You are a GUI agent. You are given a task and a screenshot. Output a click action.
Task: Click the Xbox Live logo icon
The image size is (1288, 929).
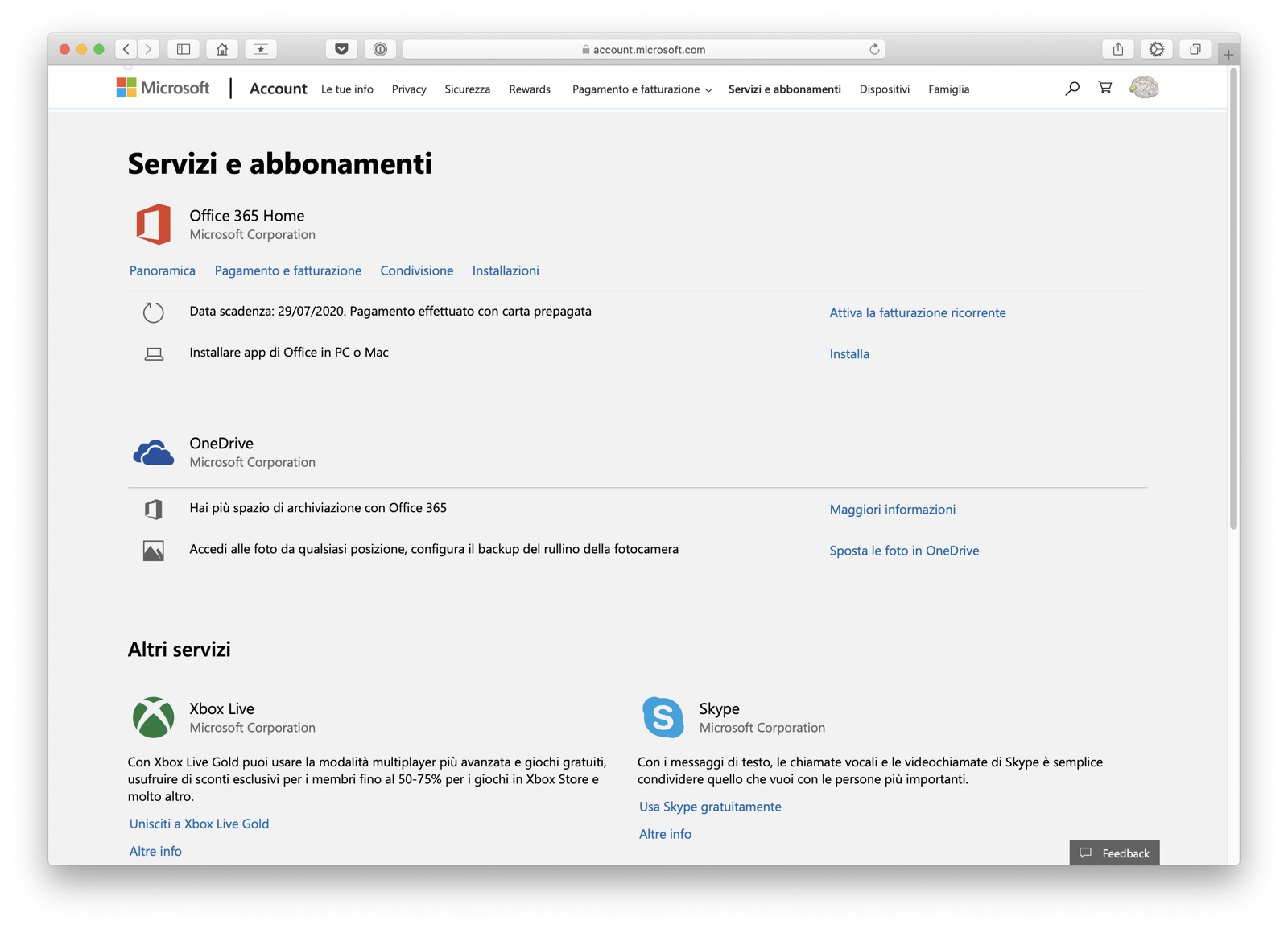click(x=153, y=717)
